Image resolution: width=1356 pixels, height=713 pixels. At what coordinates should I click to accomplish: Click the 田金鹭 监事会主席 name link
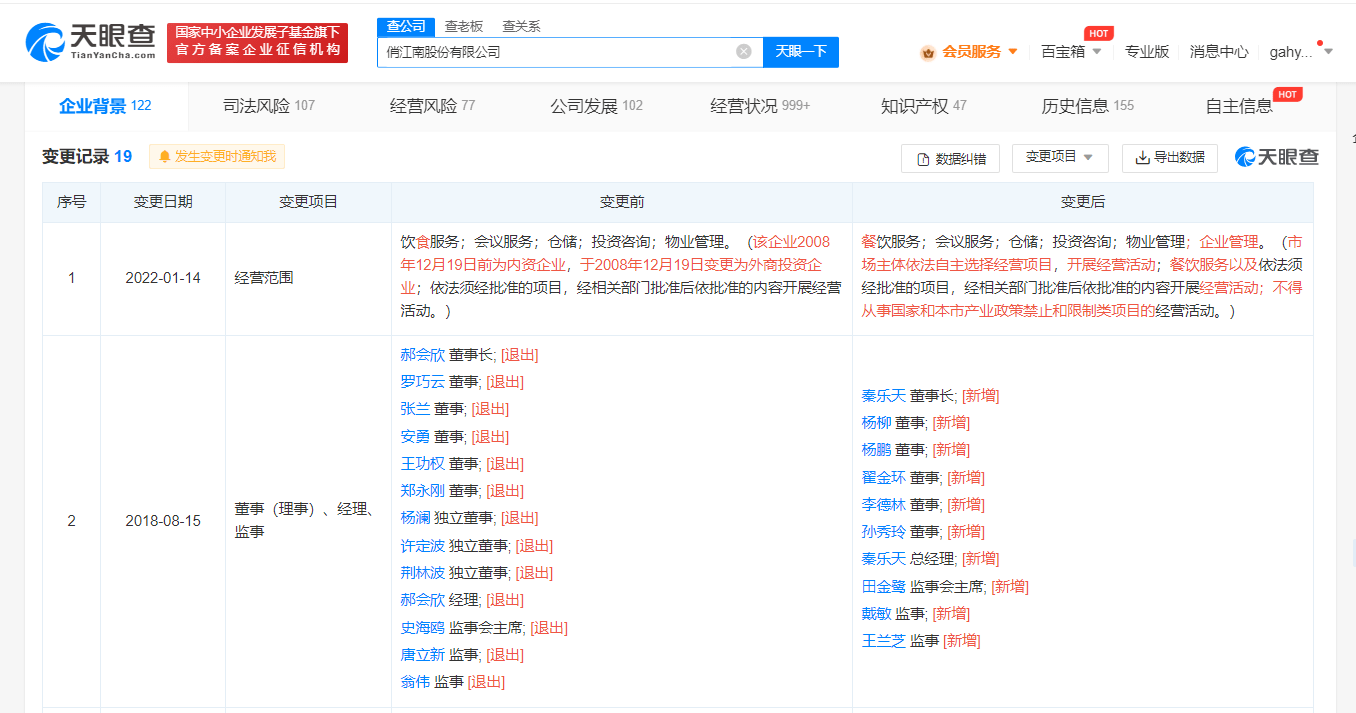click(x=883, y=587)
